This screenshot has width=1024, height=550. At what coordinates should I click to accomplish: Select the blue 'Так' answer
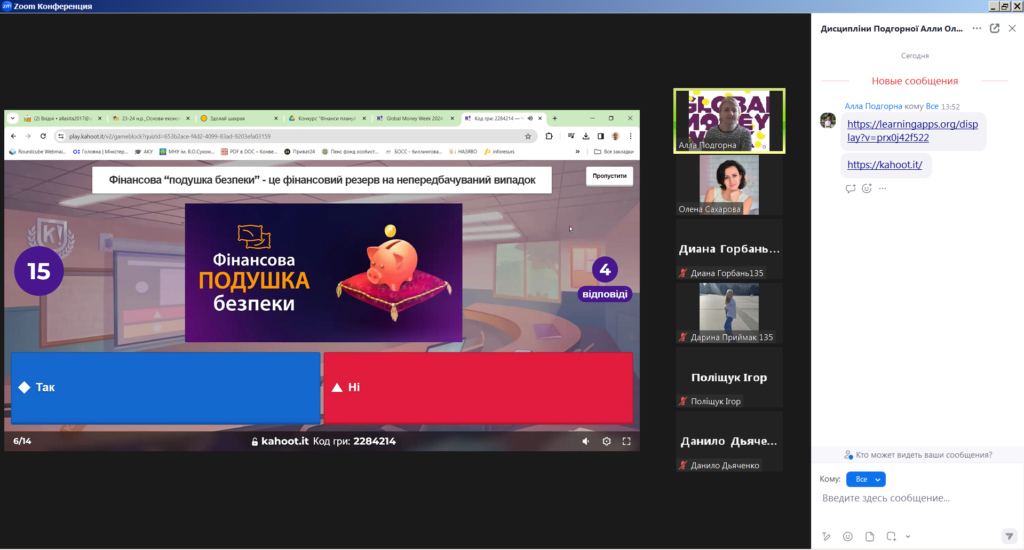166,387
